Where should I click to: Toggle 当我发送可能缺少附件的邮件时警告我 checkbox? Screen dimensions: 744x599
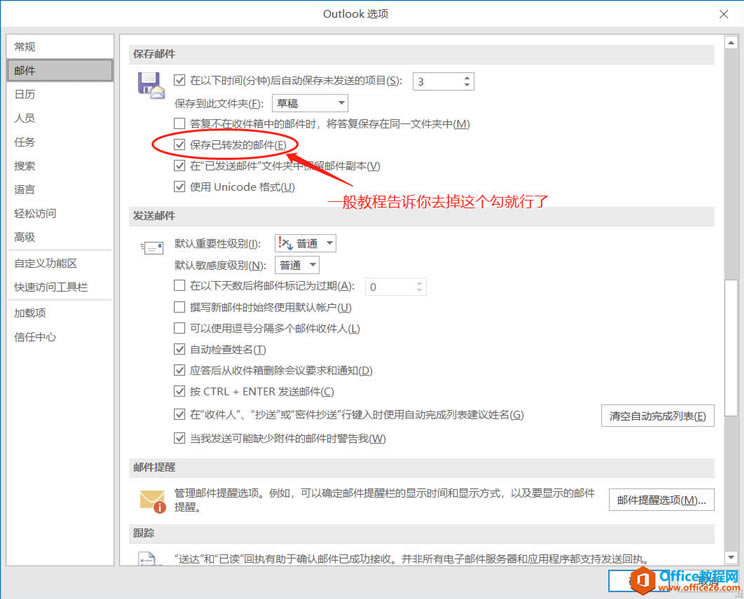[x=179, y=438]
